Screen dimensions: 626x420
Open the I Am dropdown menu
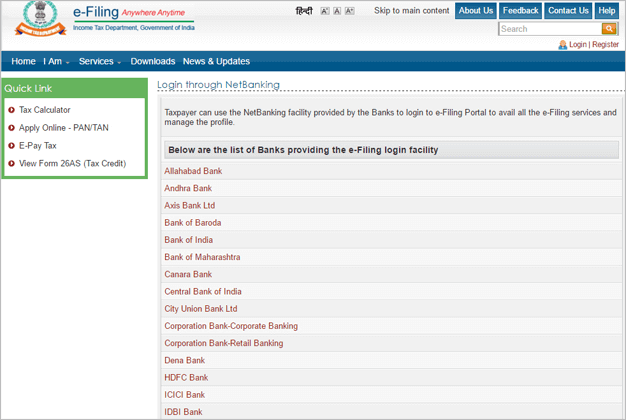pos(56,61)
